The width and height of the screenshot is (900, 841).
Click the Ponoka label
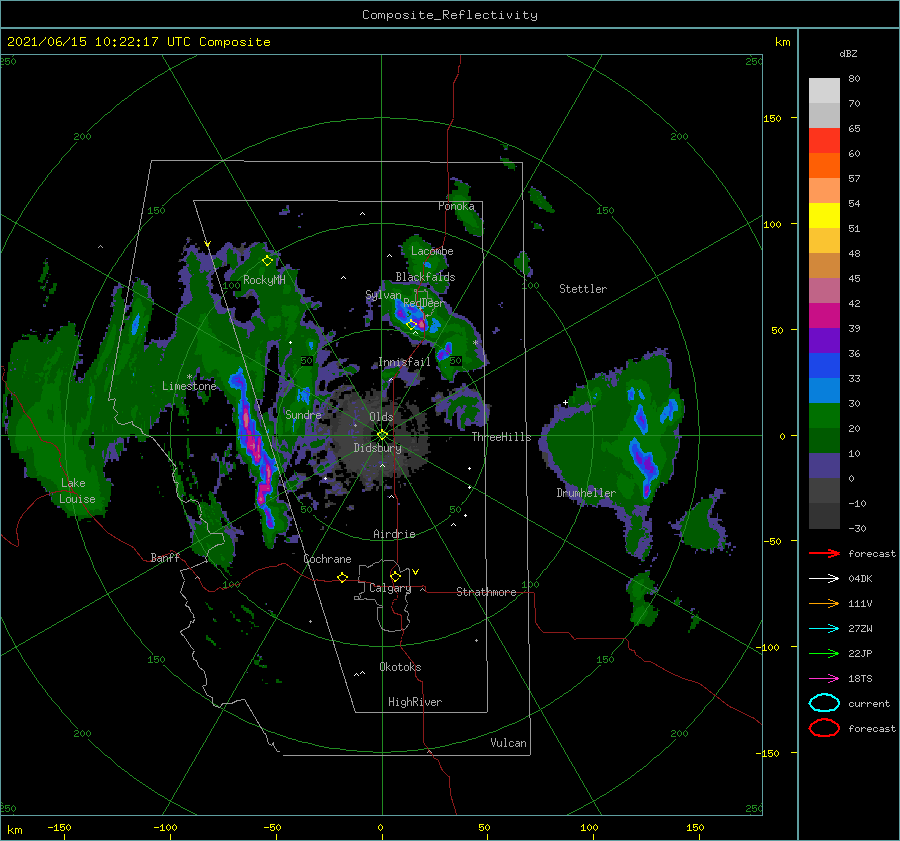[x=456, y=206]
